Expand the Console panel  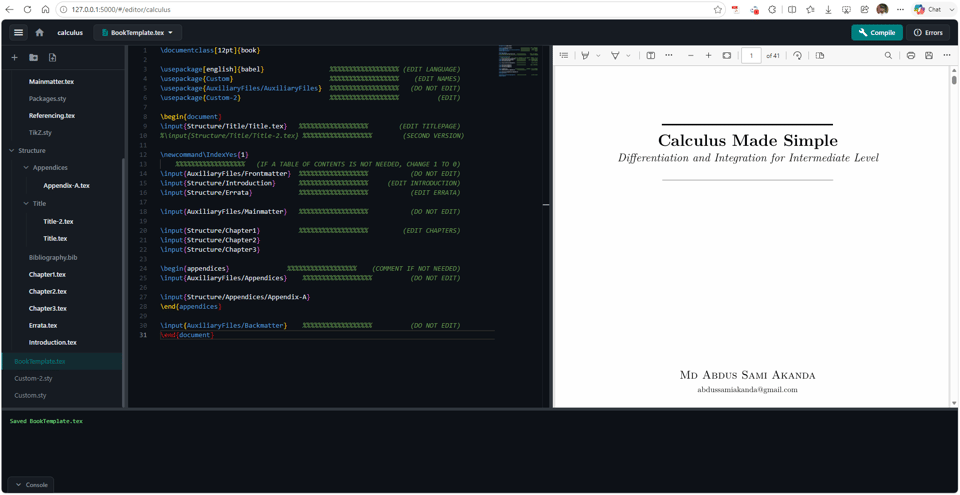31,485
